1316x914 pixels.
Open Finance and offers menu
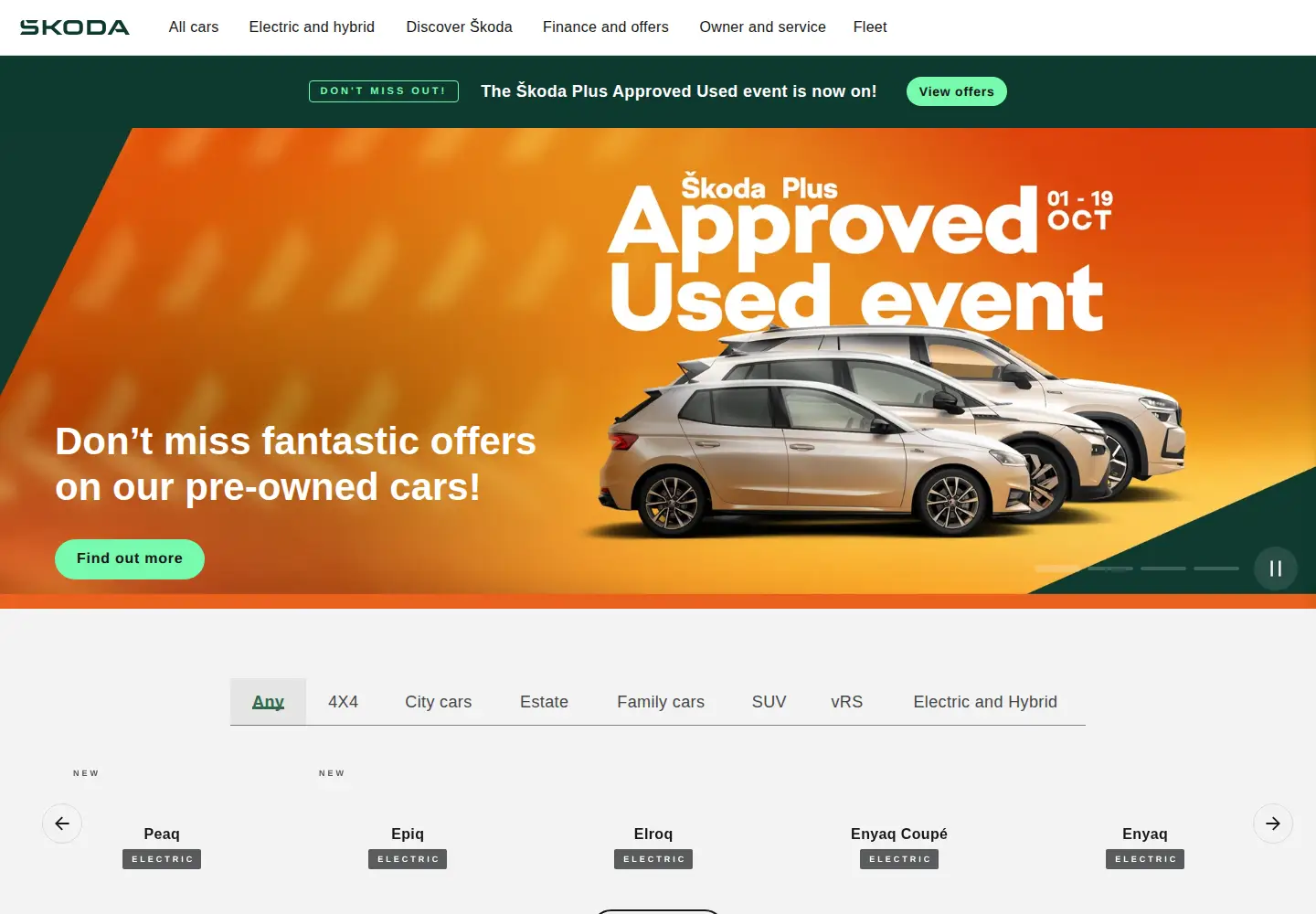coord(606,27)
